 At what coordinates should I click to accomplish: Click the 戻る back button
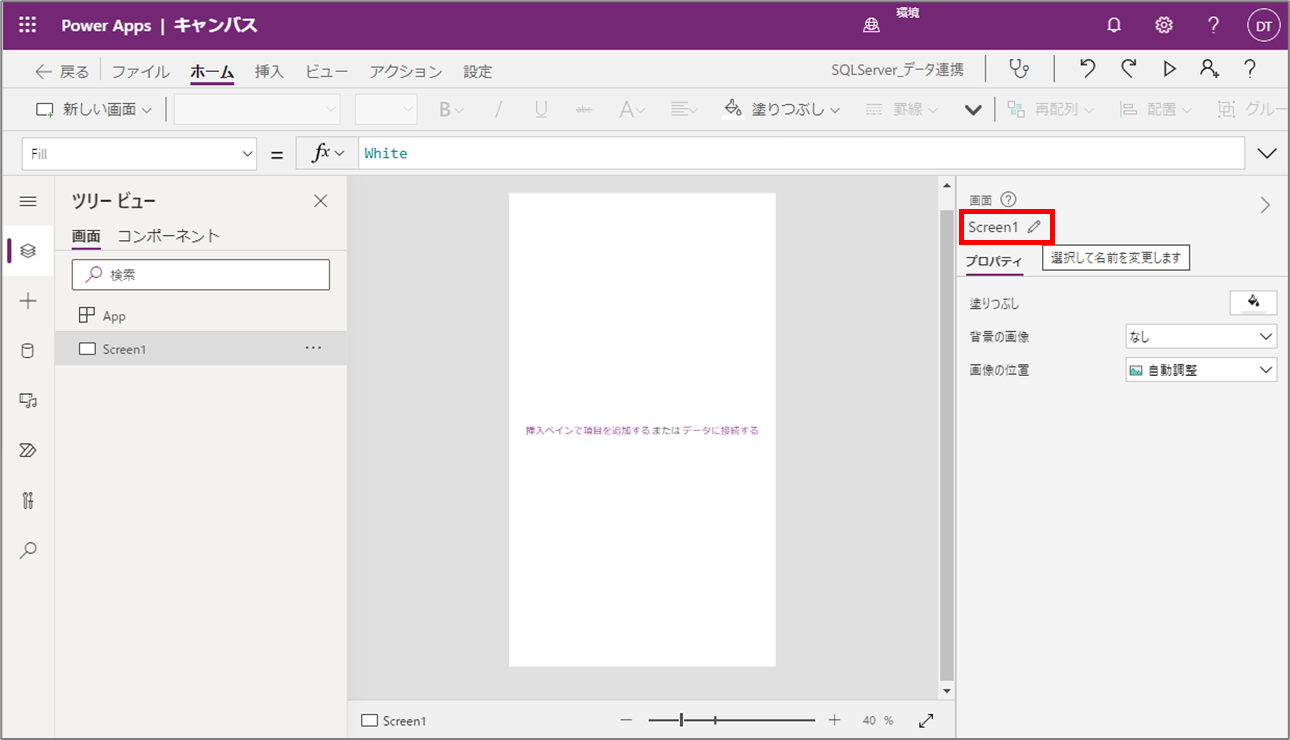pos(62,72)
